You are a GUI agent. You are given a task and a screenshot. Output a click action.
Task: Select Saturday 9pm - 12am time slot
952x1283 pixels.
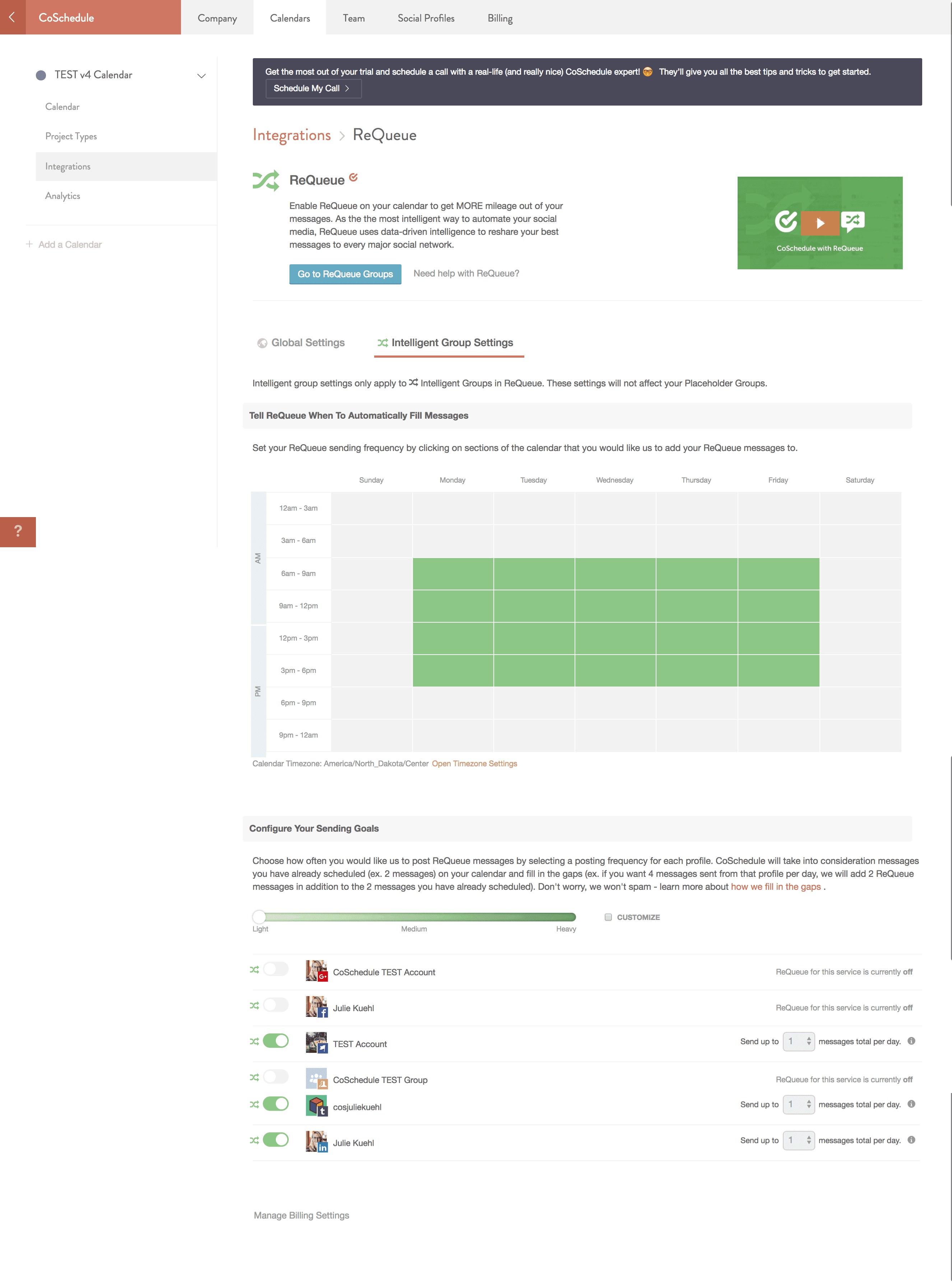pos(860,735)
